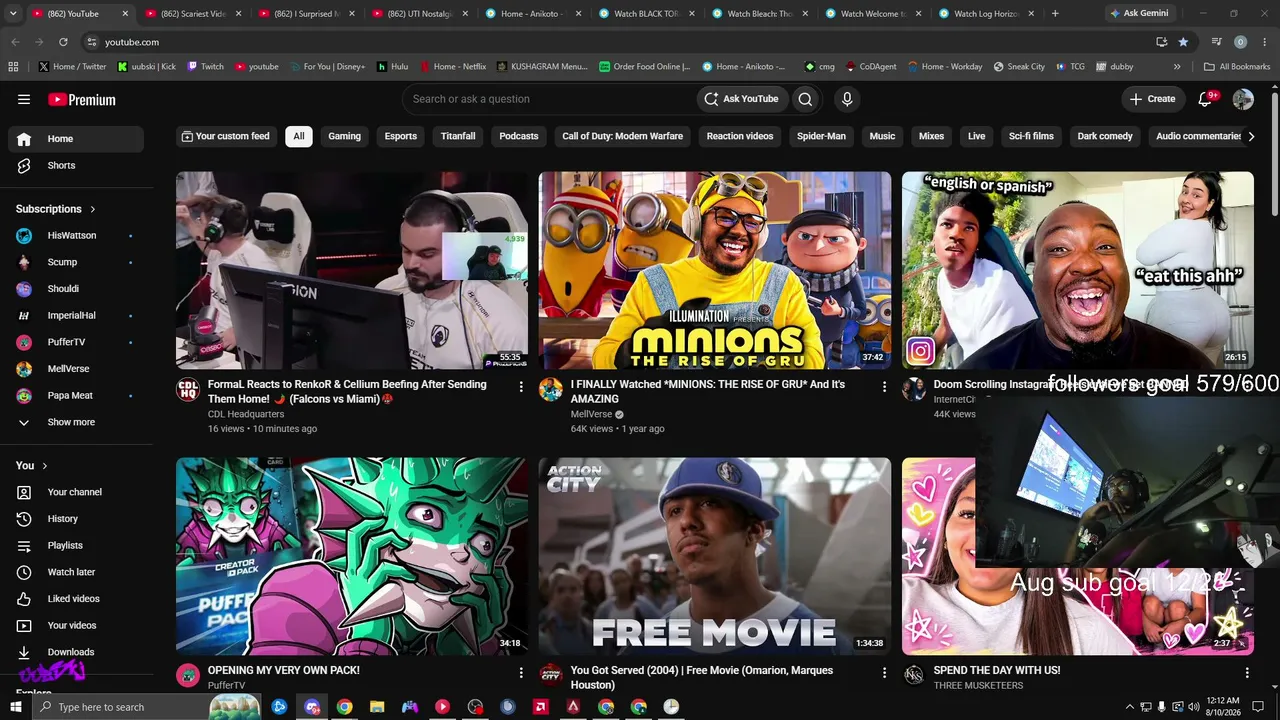Expand hidden bookmarks overflow chevron
Viewport: 1280px width, 720px height.
(1177, 67)
